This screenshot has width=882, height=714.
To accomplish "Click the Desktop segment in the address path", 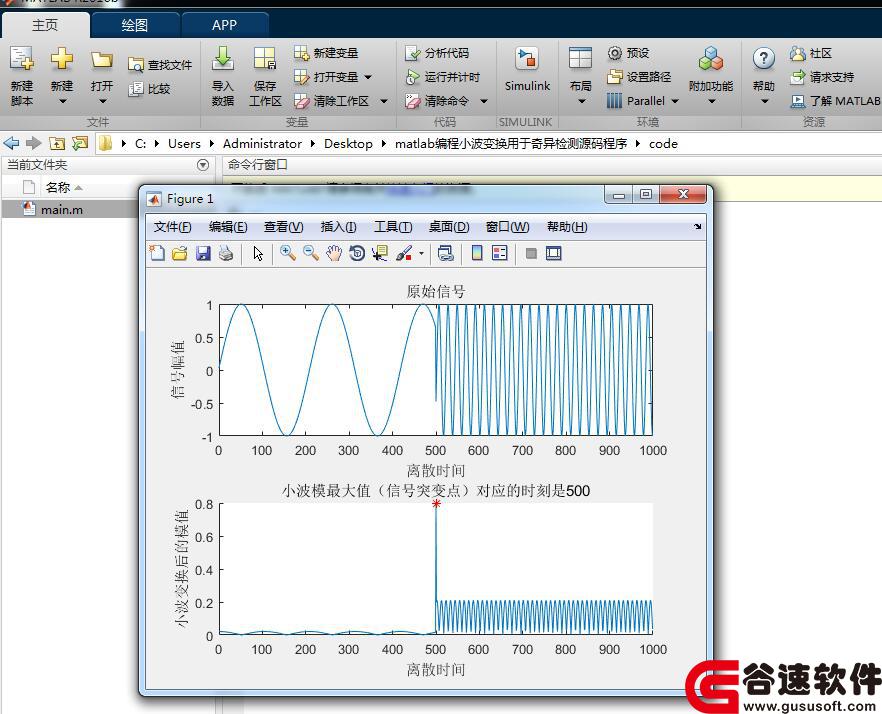I will tap(348, 143).
